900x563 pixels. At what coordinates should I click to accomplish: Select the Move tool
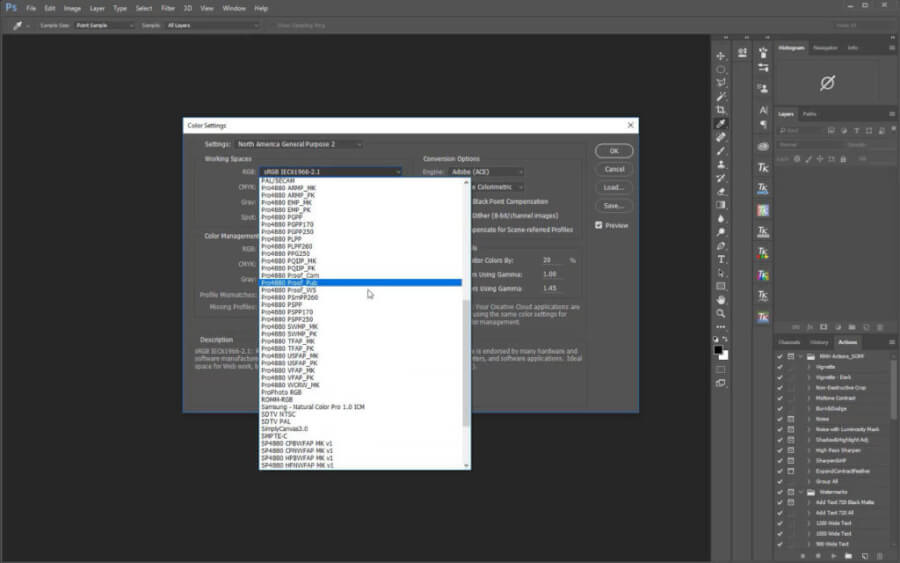[720, 56]
